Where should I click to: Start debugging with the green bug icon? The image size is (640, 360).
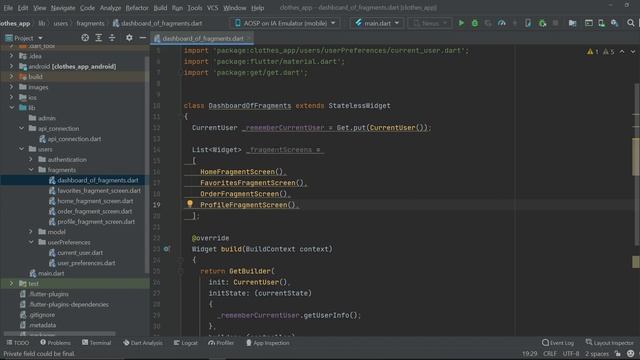(475, 23)
